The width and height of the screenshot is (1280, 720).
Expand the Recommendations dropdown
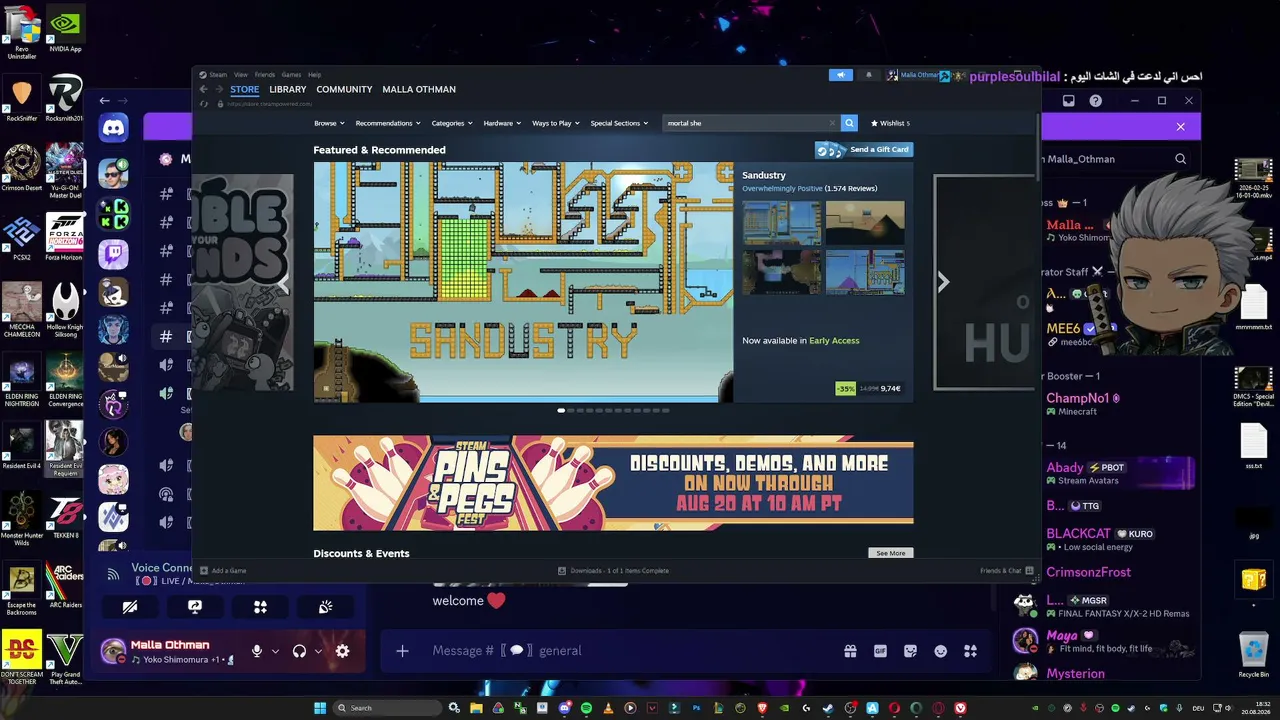pyautogui.click(x=388, y=123)
